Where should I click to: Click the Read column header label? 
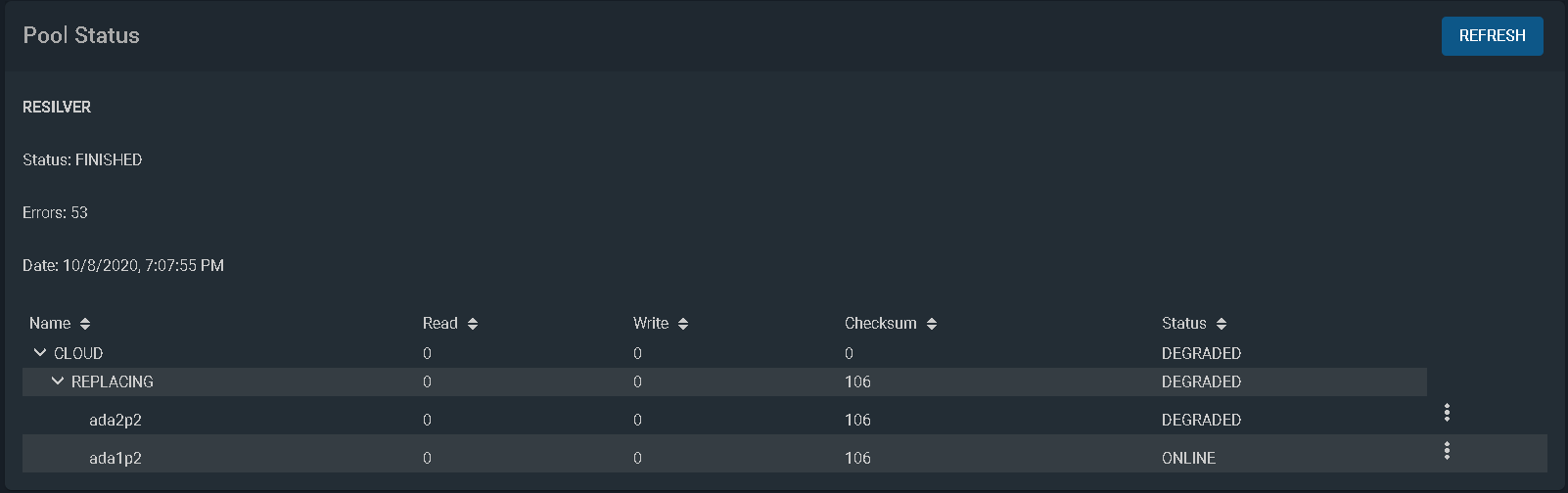[x=439, y=324]
